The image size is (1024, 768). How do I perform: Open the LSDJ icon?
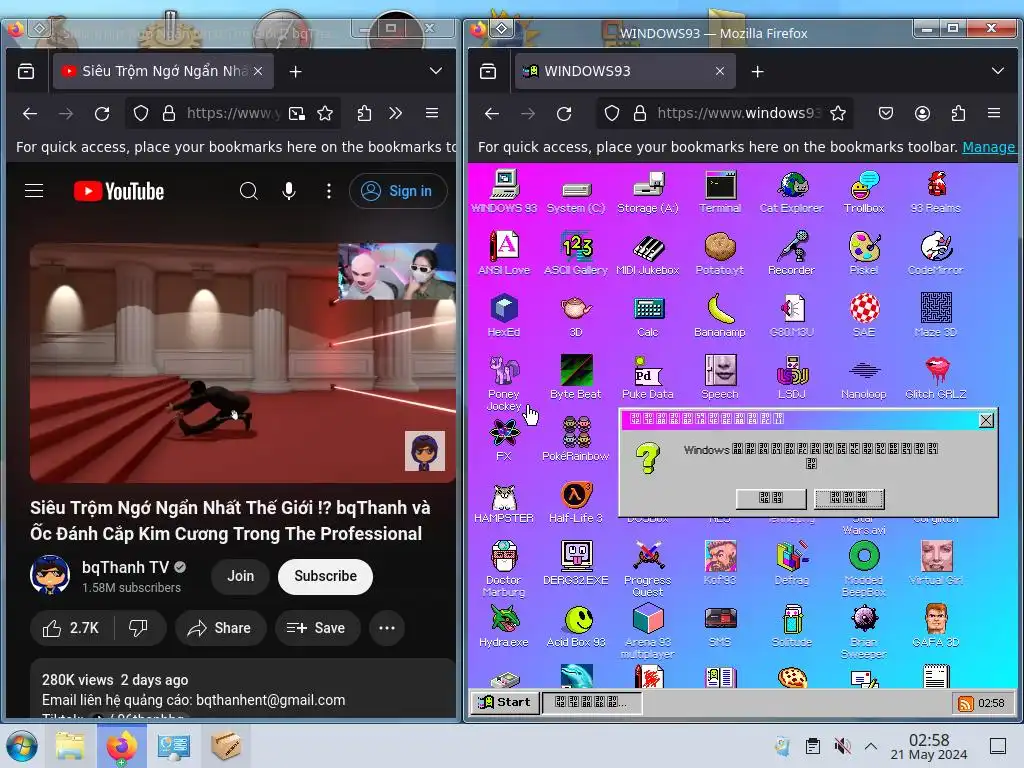[792, 377]
